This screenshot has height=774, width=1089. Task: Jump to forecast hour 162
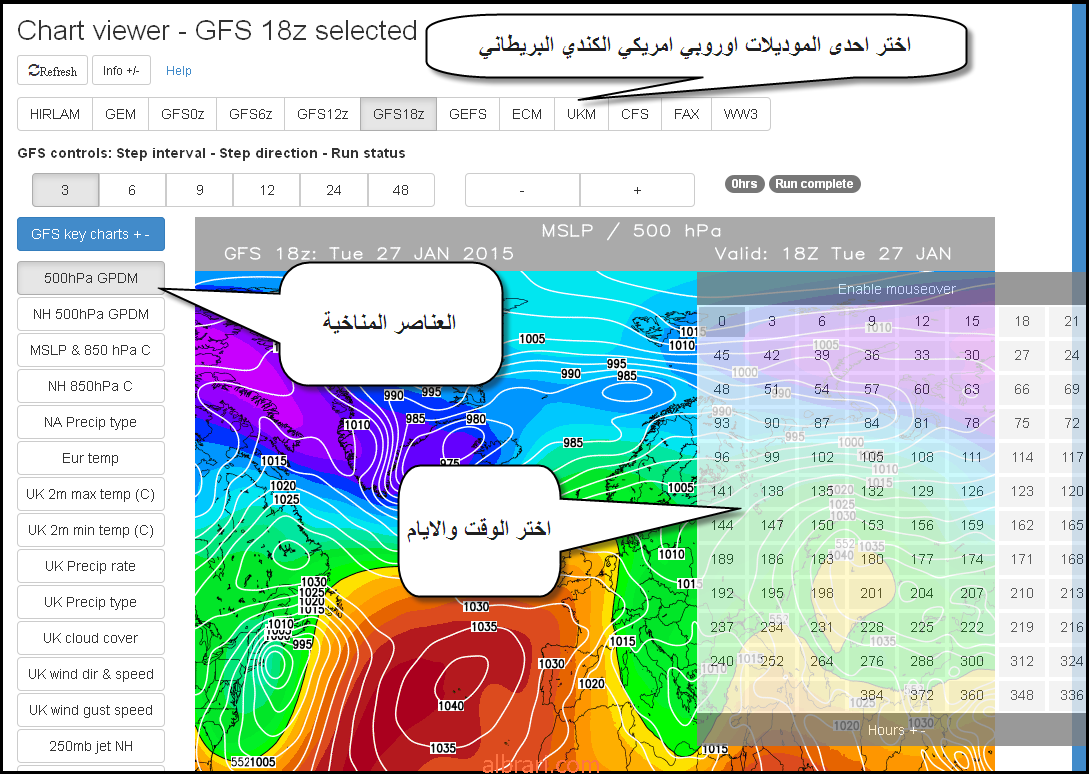pyautogui.click(x=1022, y=525)
